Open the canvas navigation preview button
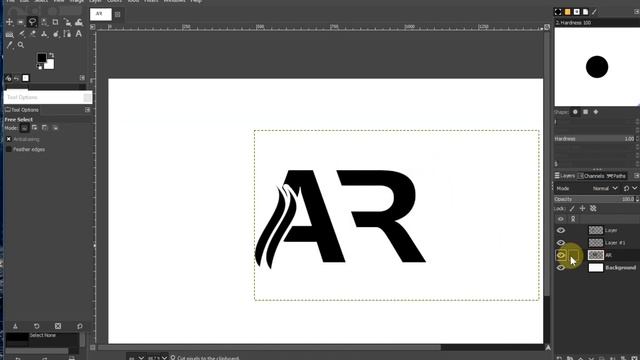 point(548,348)
